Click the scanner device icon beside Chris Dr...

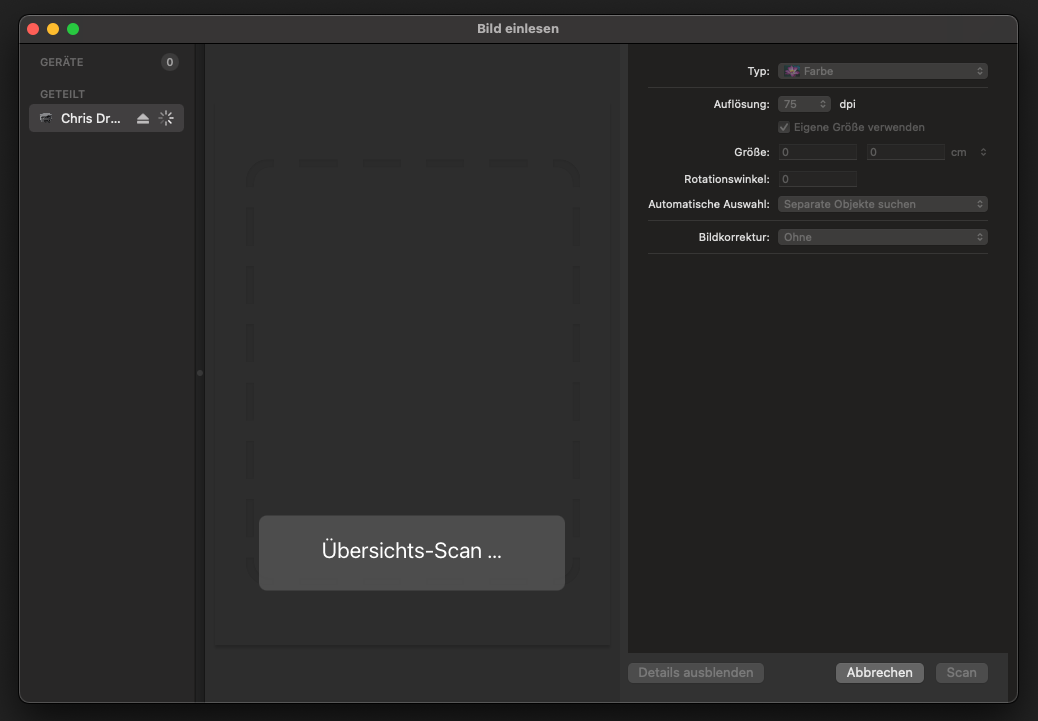(x=46, y=118)
